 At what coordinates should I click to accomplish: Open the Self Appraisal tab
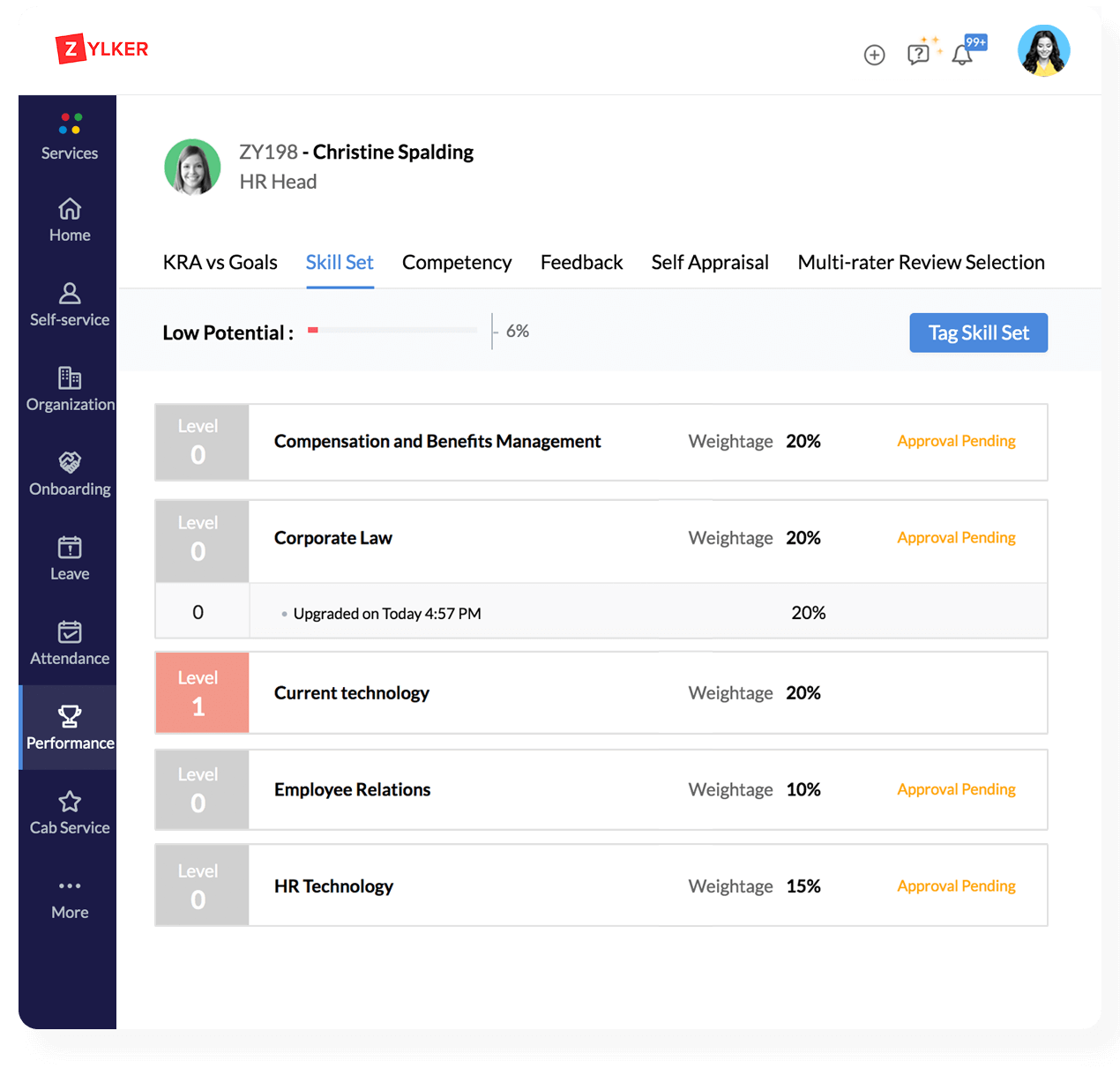(x=710, y=262)
